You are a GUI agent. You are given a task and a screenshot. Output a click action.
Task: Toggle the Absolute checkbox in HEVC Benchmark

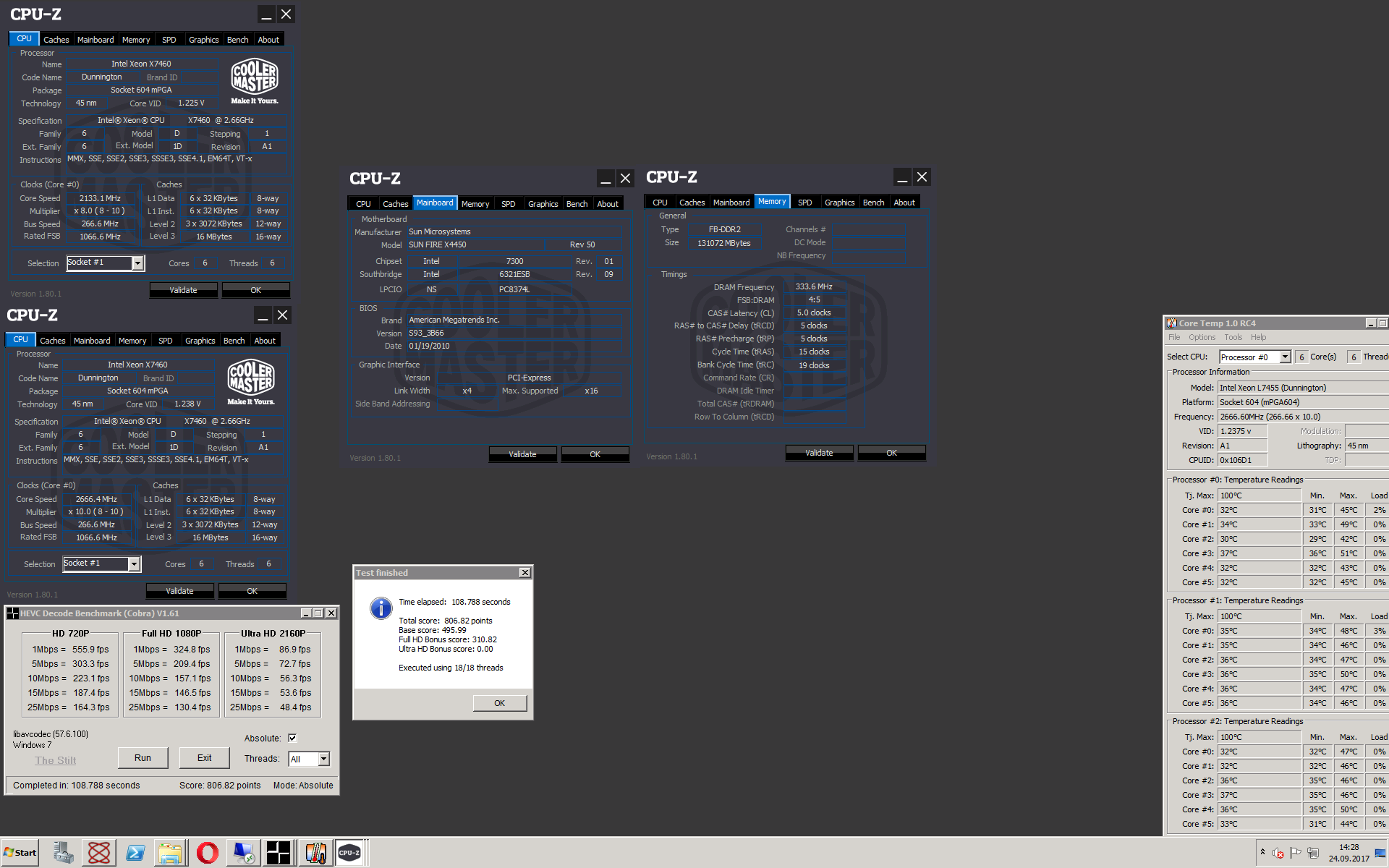tap(292, 738)
